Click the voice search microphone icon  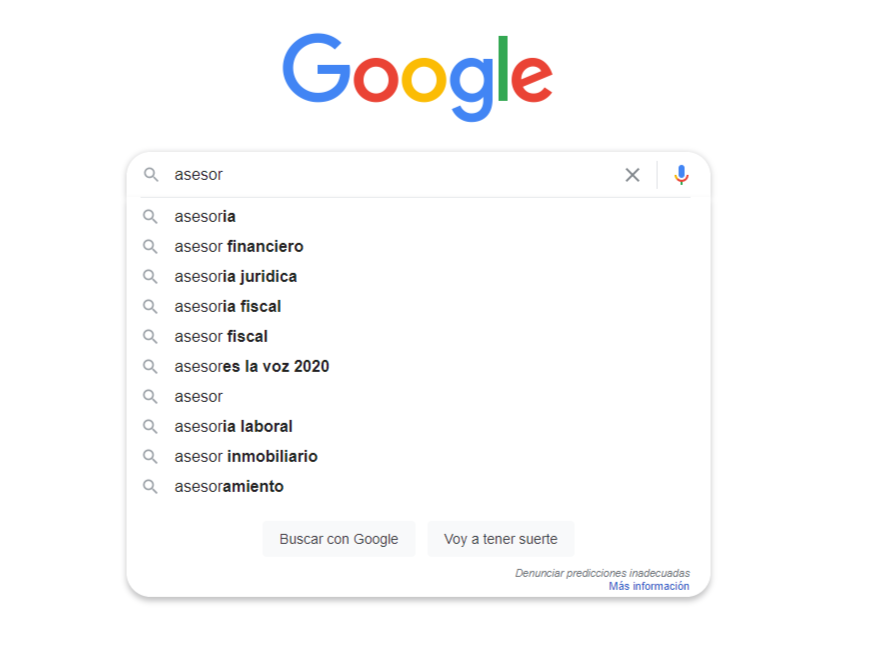pos(681,175)
